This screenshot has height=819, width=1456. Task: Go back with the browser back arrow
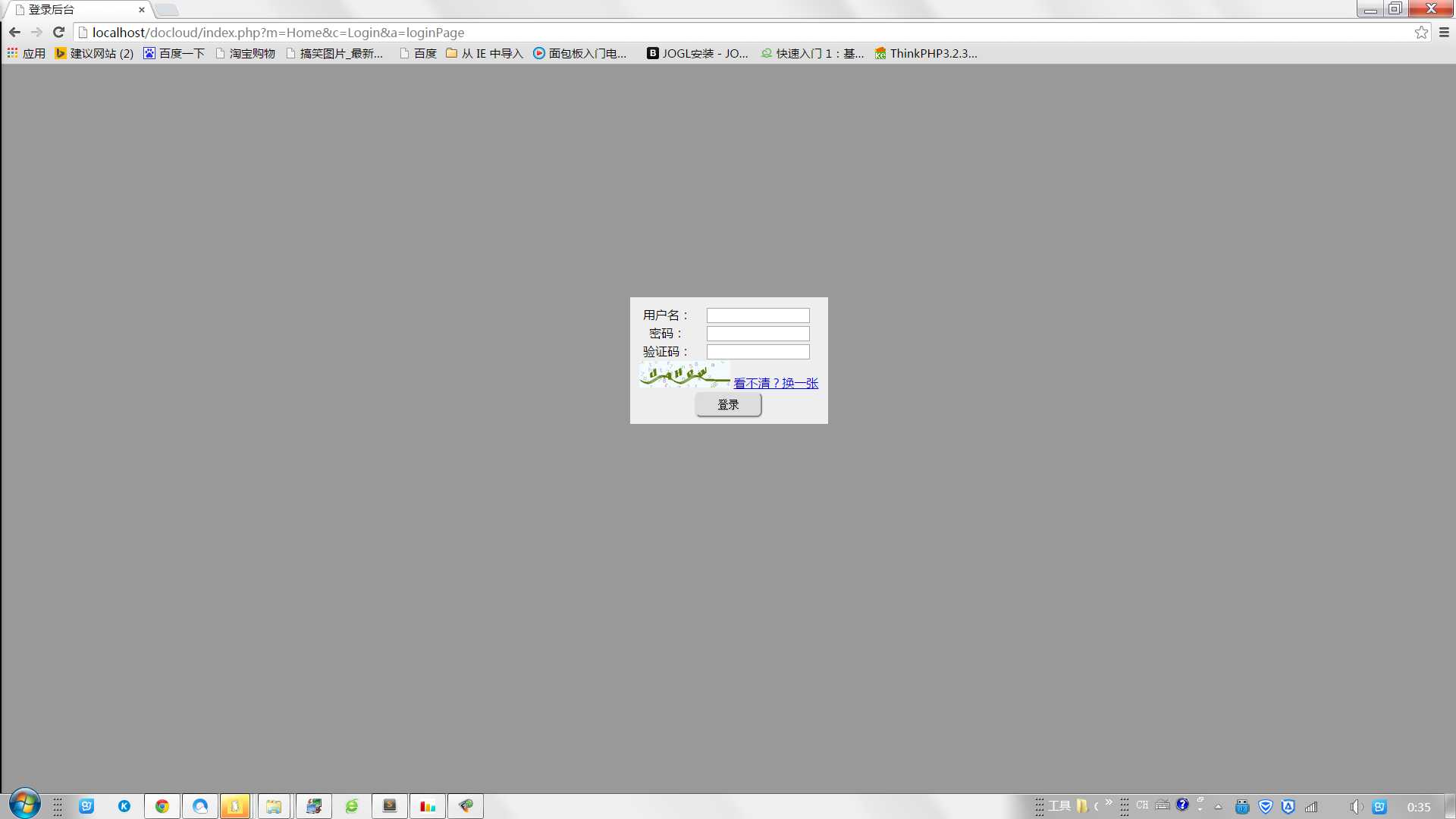[x=14, y=33]
